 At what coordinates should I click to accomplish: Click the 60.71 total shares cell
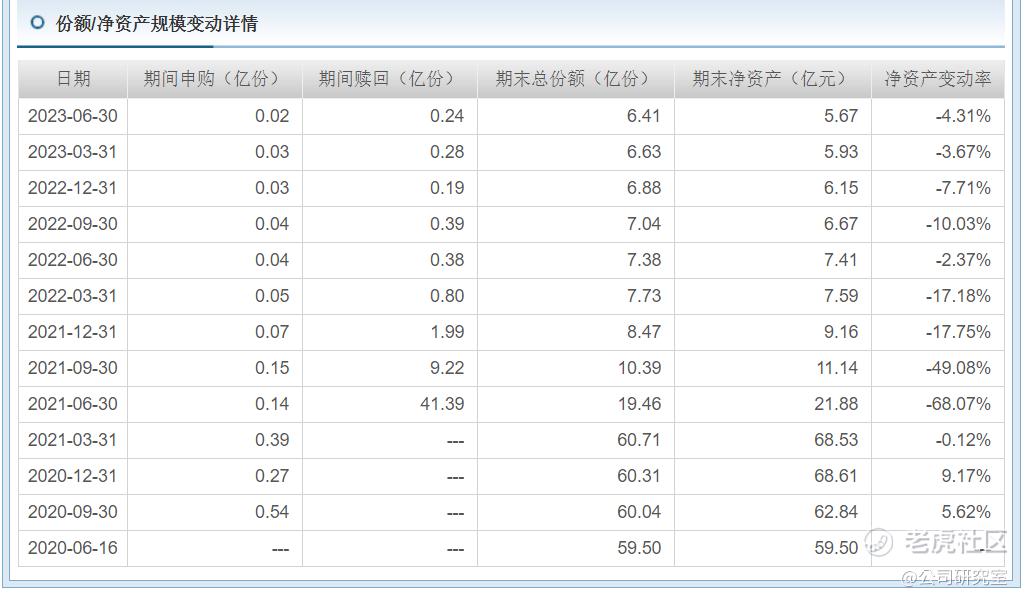tap(576, 440)
